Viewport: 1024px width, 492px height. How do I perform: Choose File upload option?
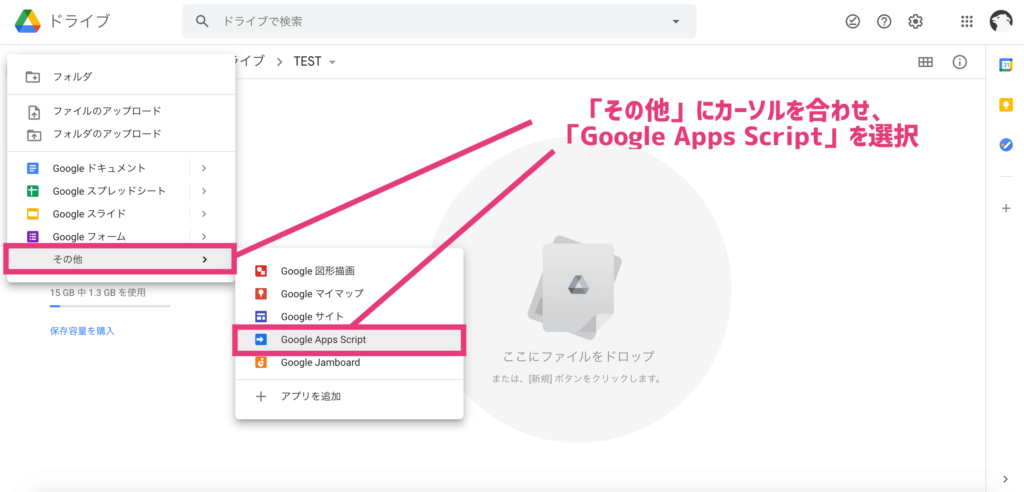[121, 111]
